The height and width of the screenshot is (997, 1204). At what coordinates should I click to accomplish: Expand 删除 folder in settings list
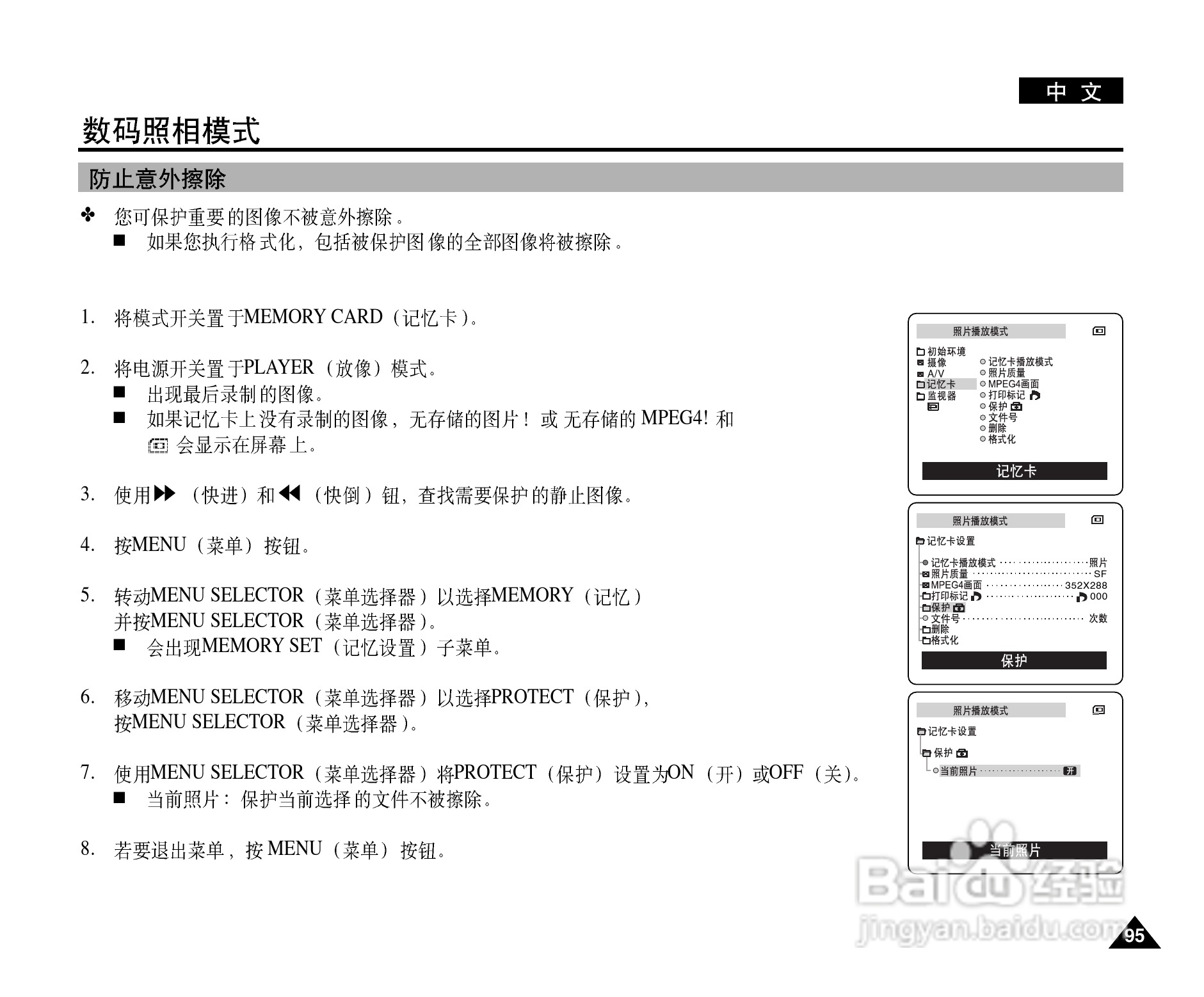click(926, 630)
